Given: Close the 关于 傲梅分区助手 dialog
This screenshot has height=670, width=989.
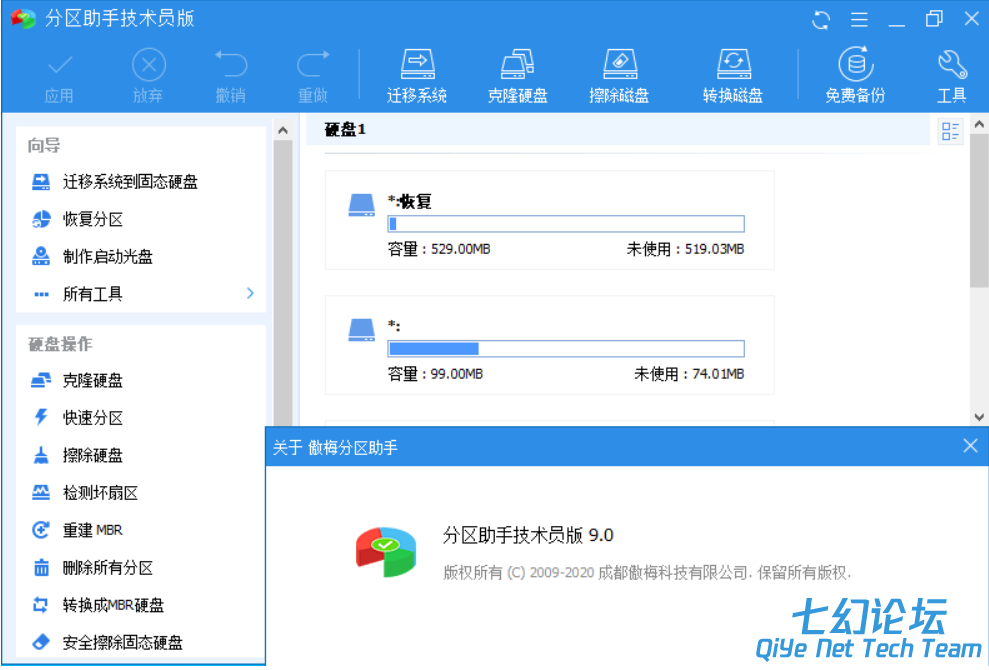Looking at the screenshot, I should [x=970, y=446].
